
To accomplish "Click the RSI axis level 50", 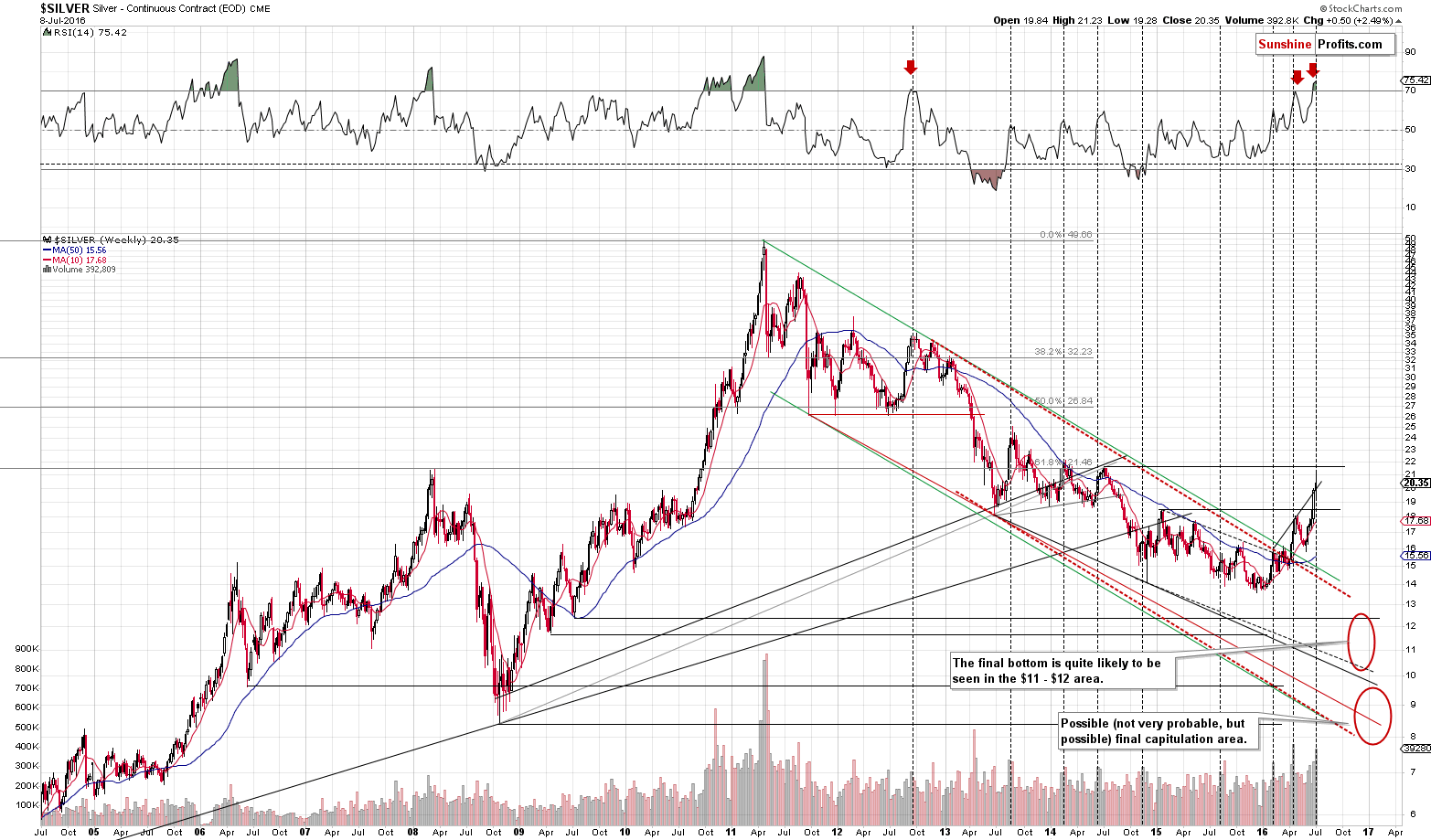I will (1411, 130).
